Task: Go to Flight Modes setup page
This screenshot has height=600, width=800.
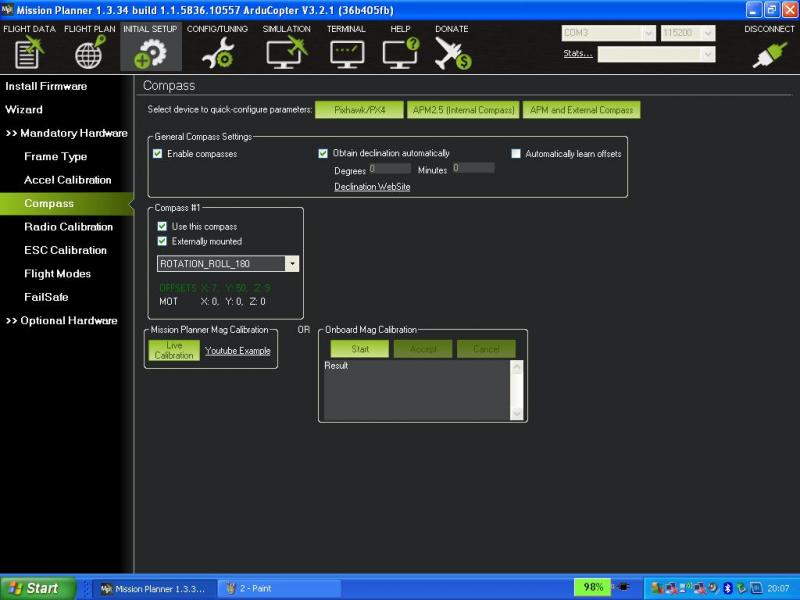Action: (57, 274)
